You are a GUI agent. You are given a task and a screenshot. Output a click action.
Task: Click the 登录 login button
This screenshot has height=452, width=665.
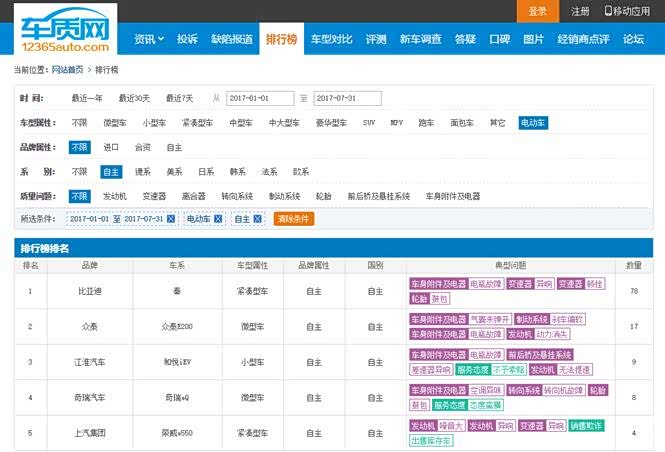(537, 11)
